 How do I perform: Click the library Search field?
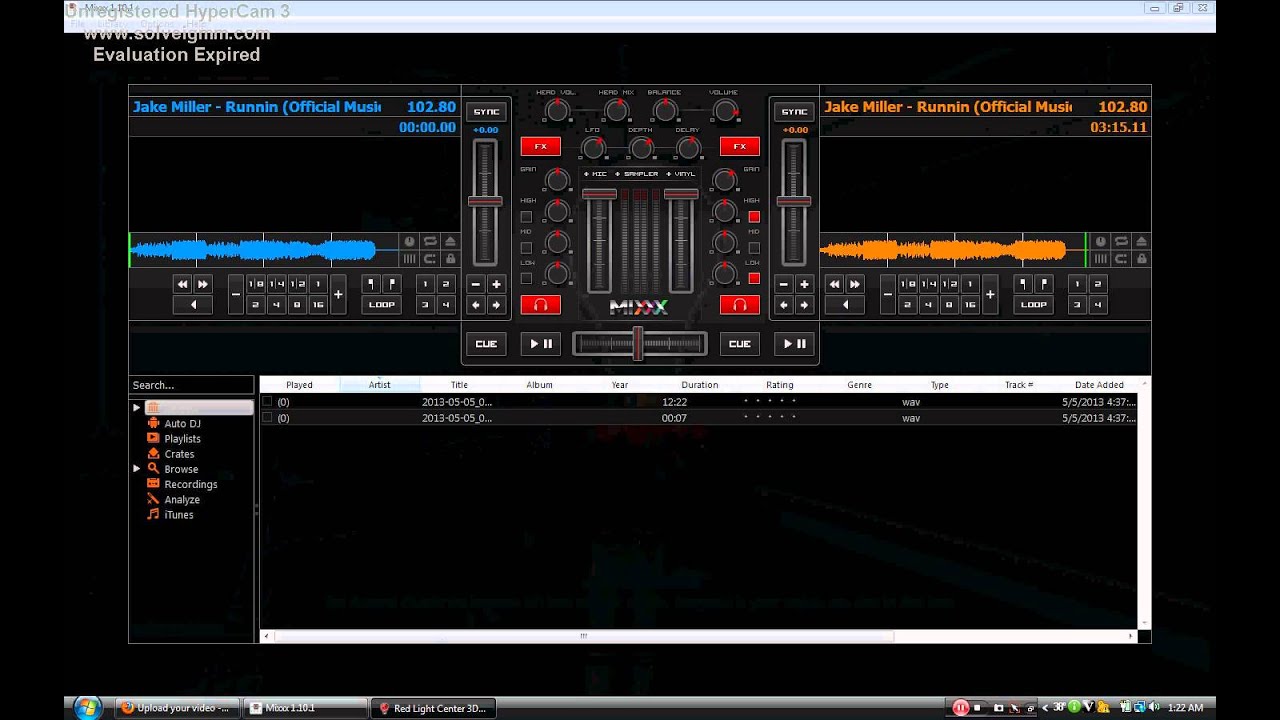(191, 385)
